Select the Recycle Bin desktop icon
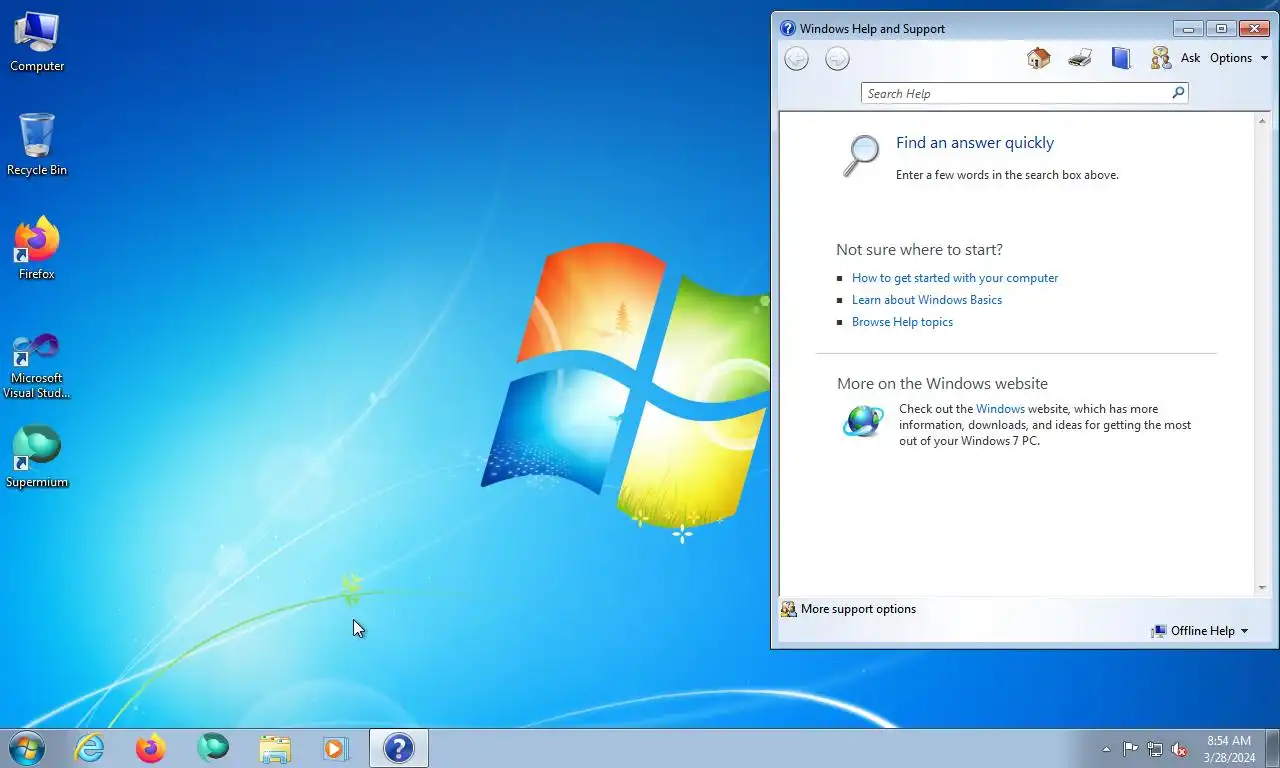Viewport: 1280px width, 768px height. pos(37,145)
